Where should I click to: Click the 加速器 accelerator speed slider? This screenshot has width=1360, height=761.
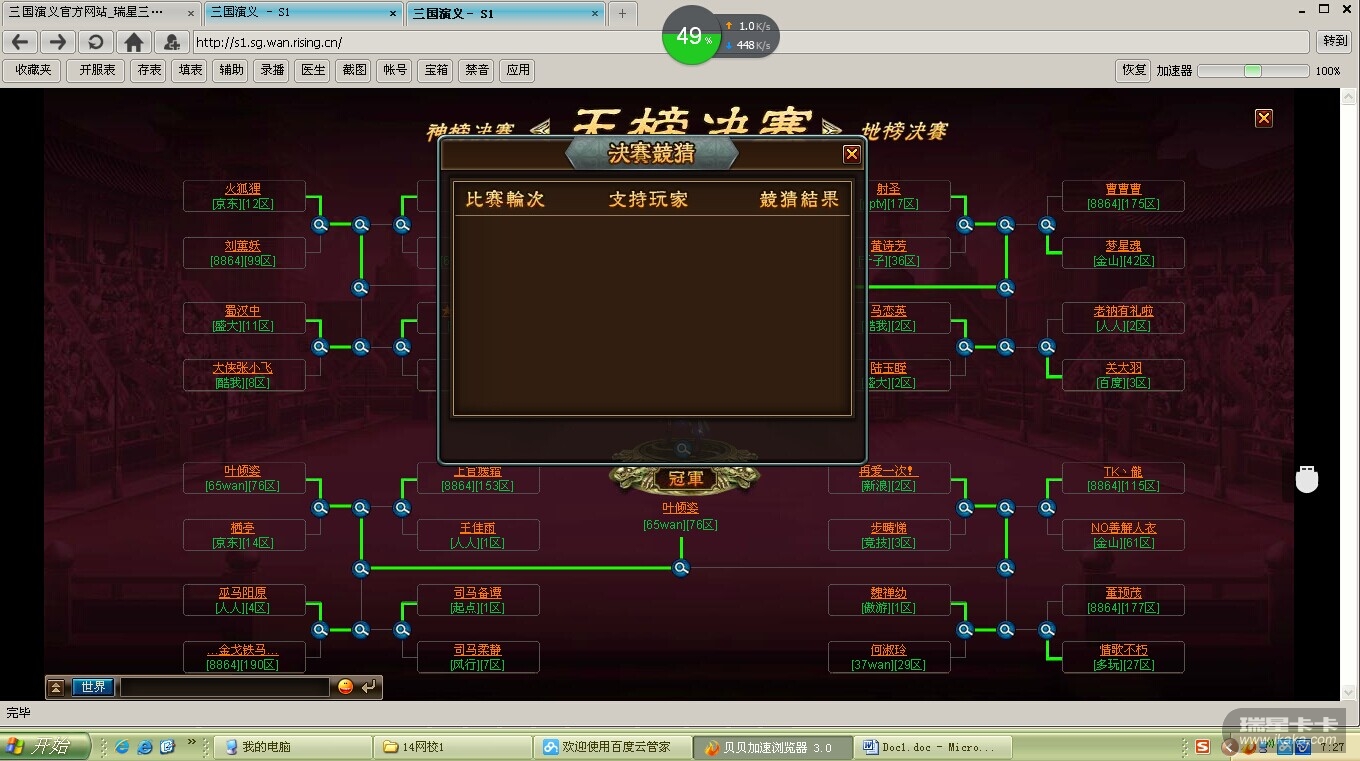point(1253,71)
